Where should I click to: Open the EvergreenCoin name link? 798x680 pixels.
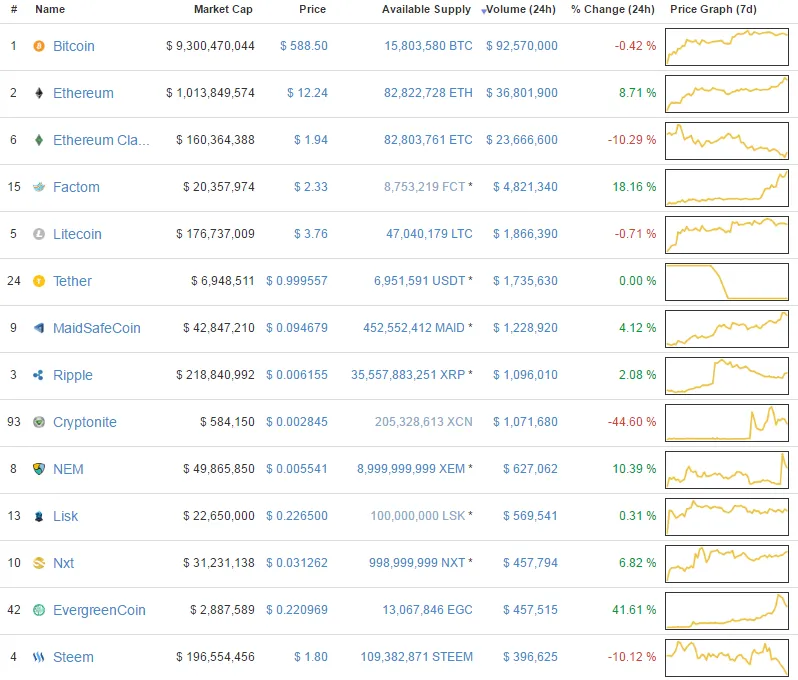(x=99, y=610)
